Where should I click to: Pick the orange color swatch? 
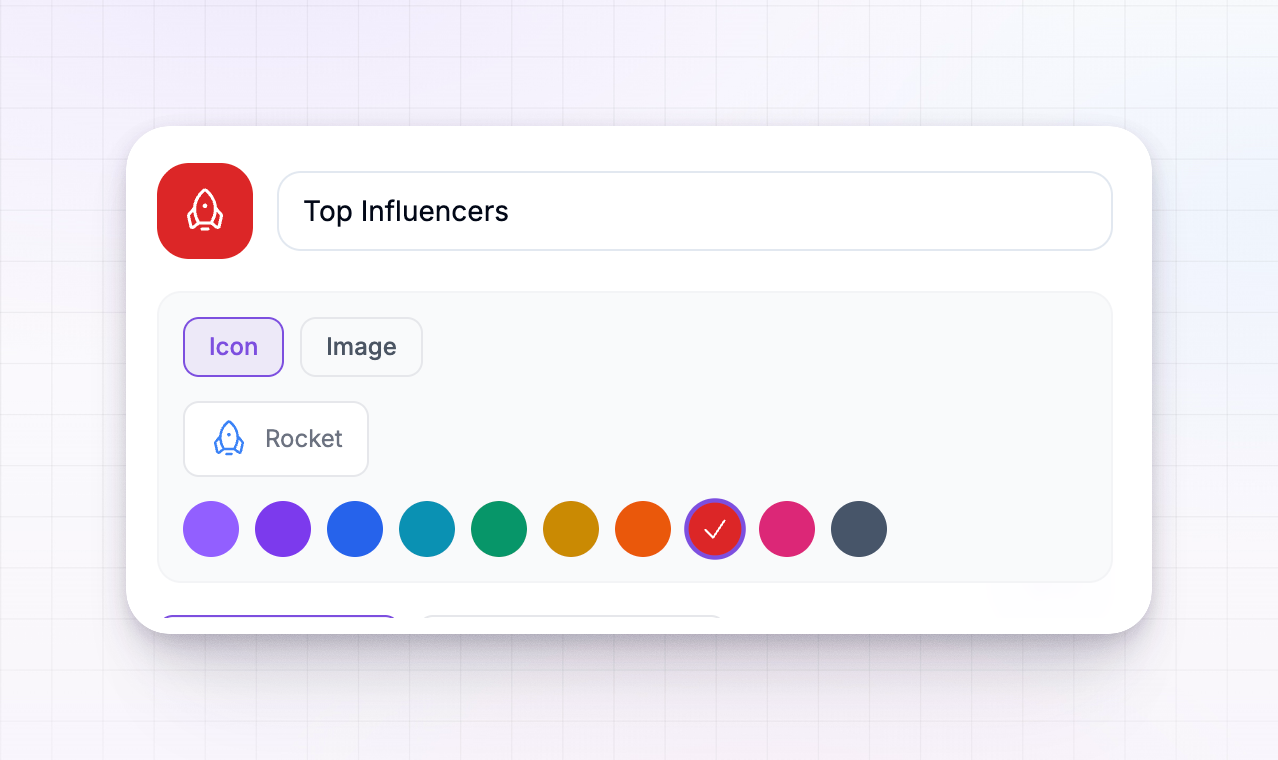(643, 529)
